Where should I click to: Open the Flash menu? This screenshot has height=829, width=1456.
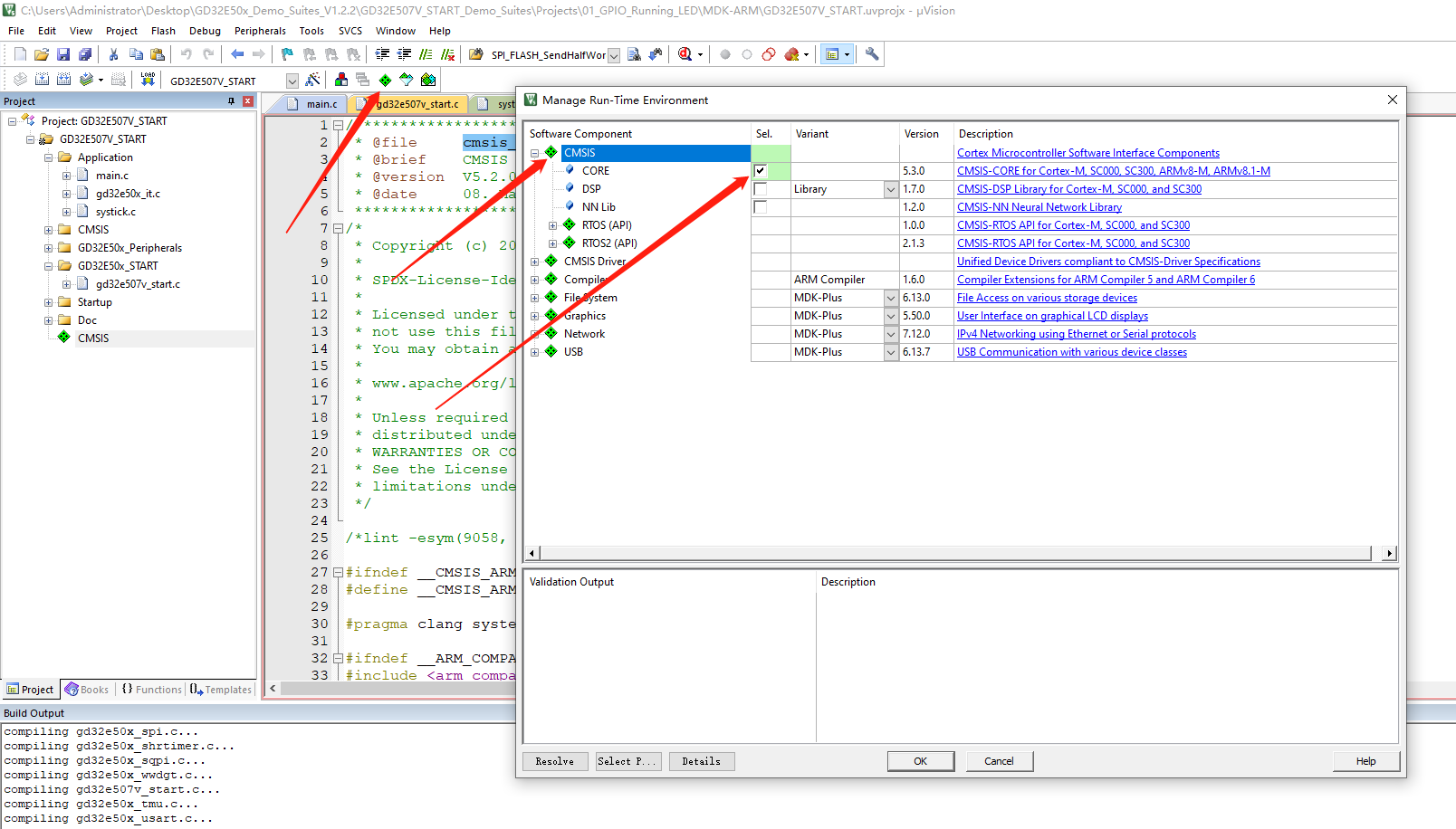click(x=163, y=31)
